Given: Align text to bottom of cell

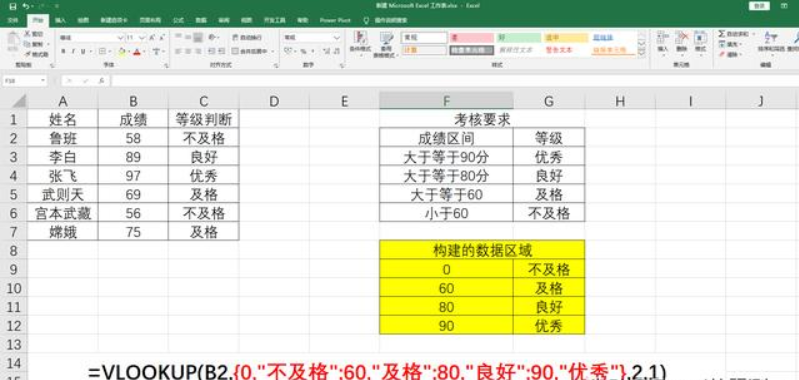Looking at the screenshot, I should (x=198, y=38).
